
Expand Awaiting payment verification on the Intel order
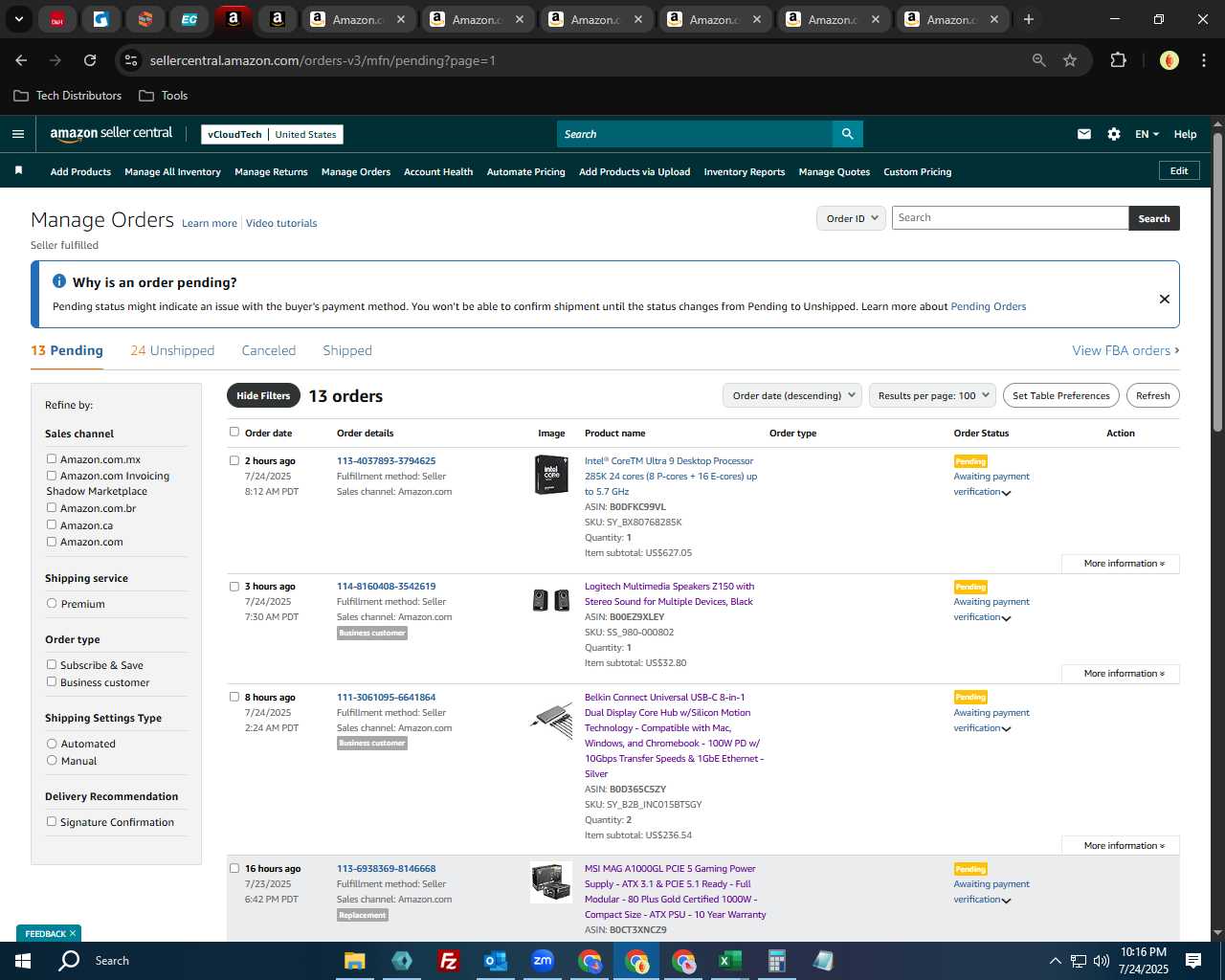pos(1006,493)
